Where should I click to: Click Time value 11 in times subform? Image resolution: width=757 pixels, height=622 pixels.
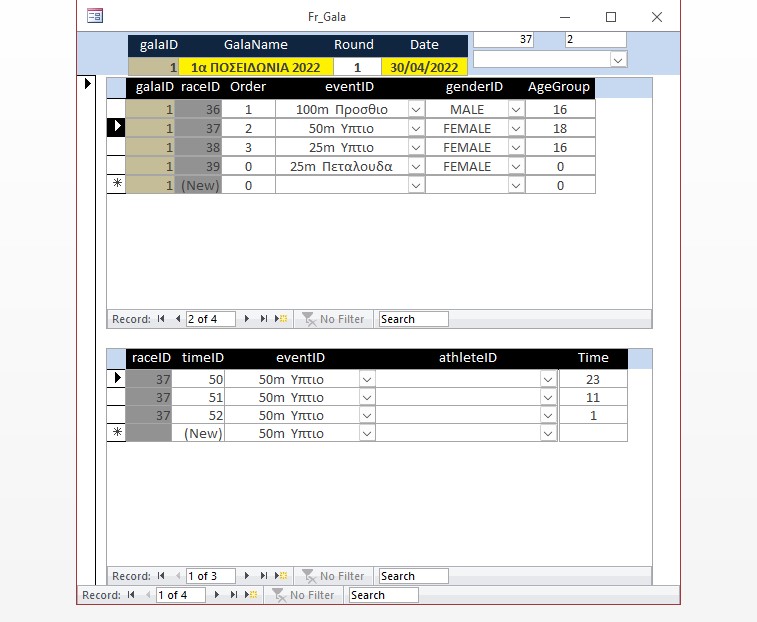(x=593, y=397)
